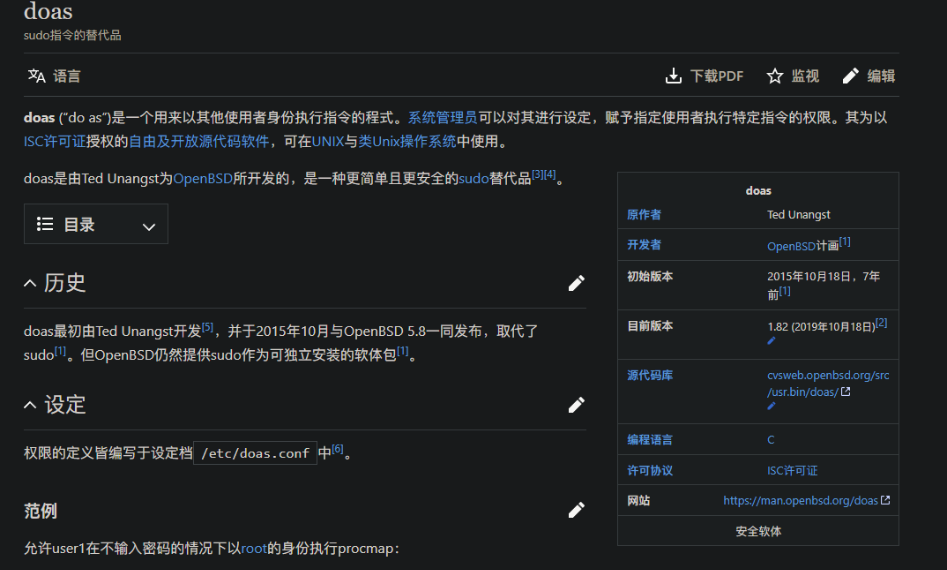Screen dimensions: 947x570
Task: Click external link icon after usr.bin/doas/
Action: [x=846, y=391]
